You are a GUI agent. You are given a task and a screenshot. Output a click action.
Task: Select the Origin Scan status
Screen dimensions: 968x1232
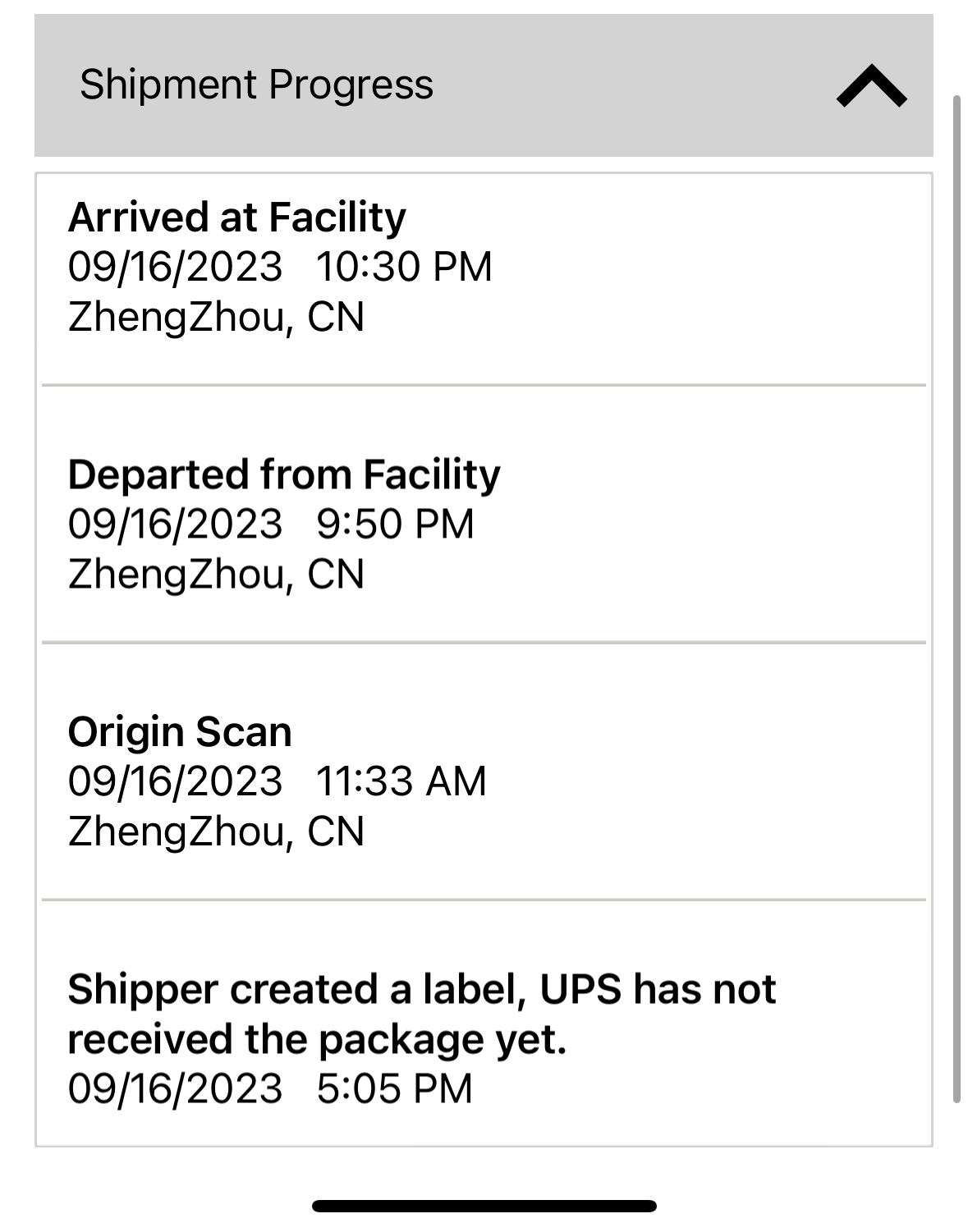point(180,732)
